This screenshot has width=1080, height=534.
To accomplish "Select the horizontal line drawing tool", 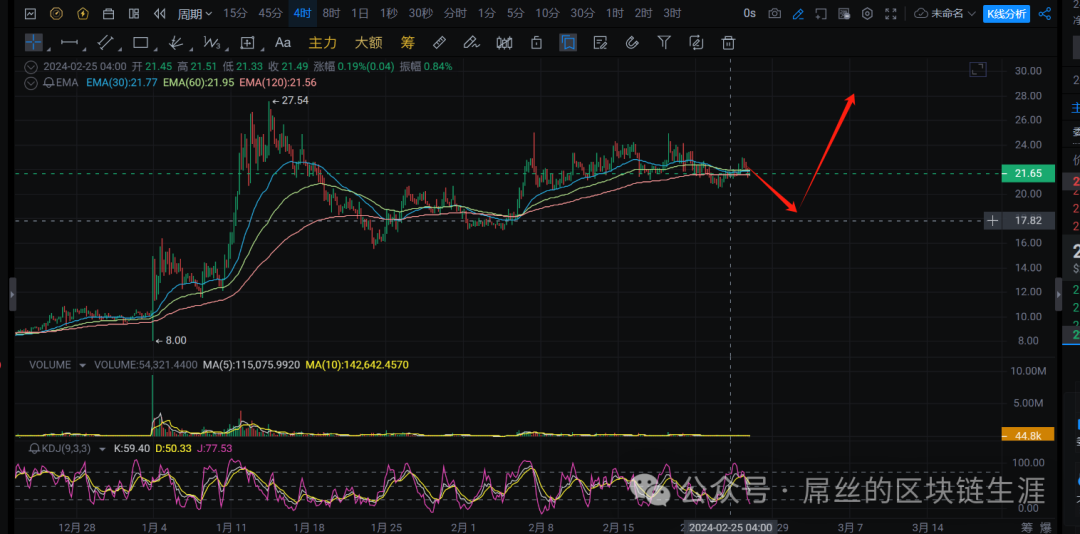I will tap(70, 42).
